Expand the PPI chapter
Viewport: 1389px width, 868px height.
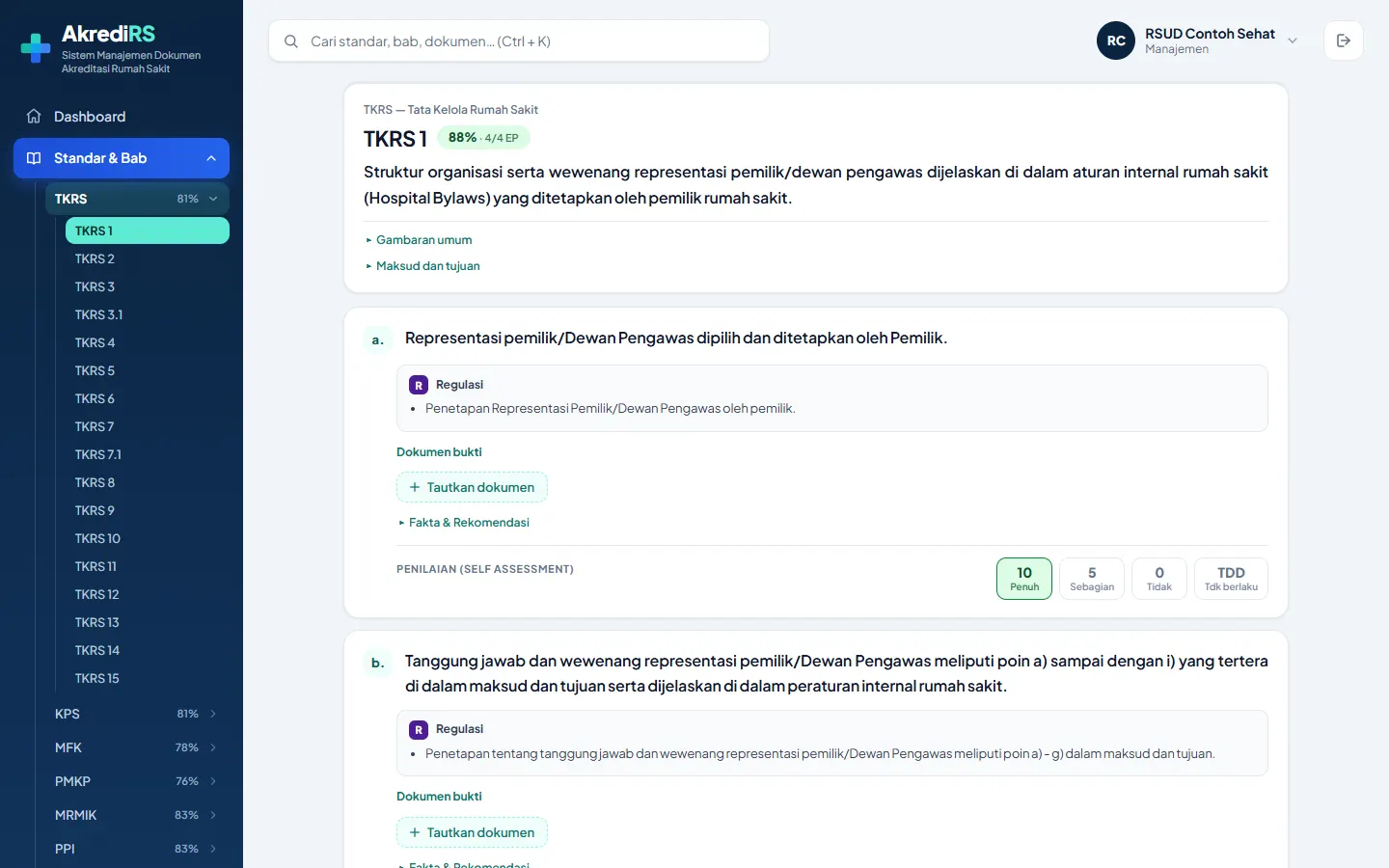(136, 849)
